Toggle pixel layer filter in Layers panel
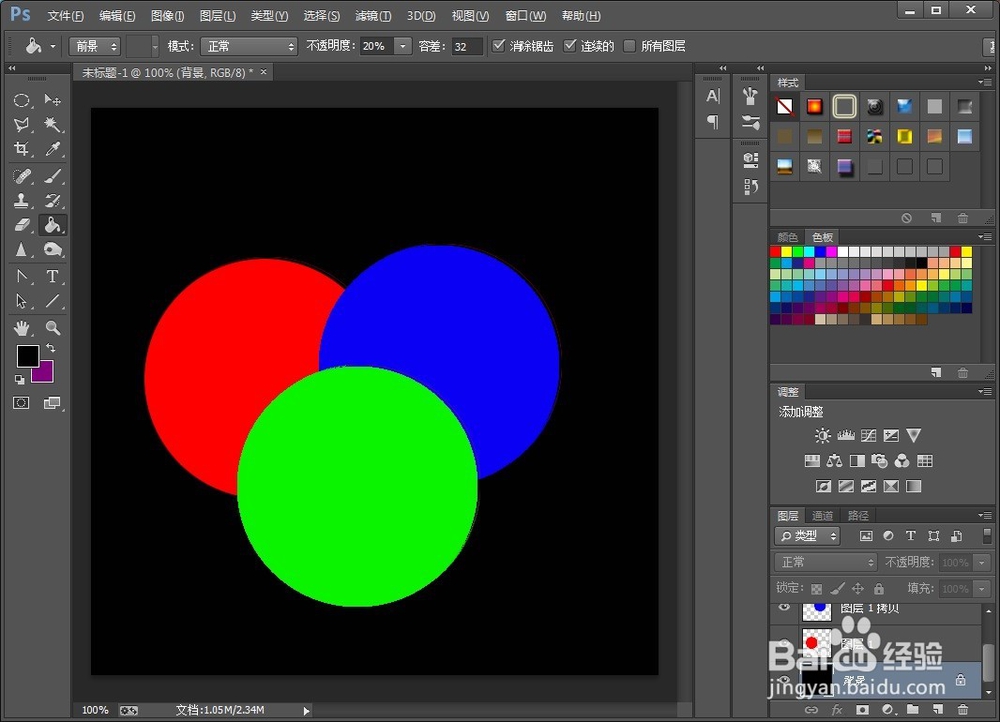This screenshot has width=1000, height=722. [865, 536]
